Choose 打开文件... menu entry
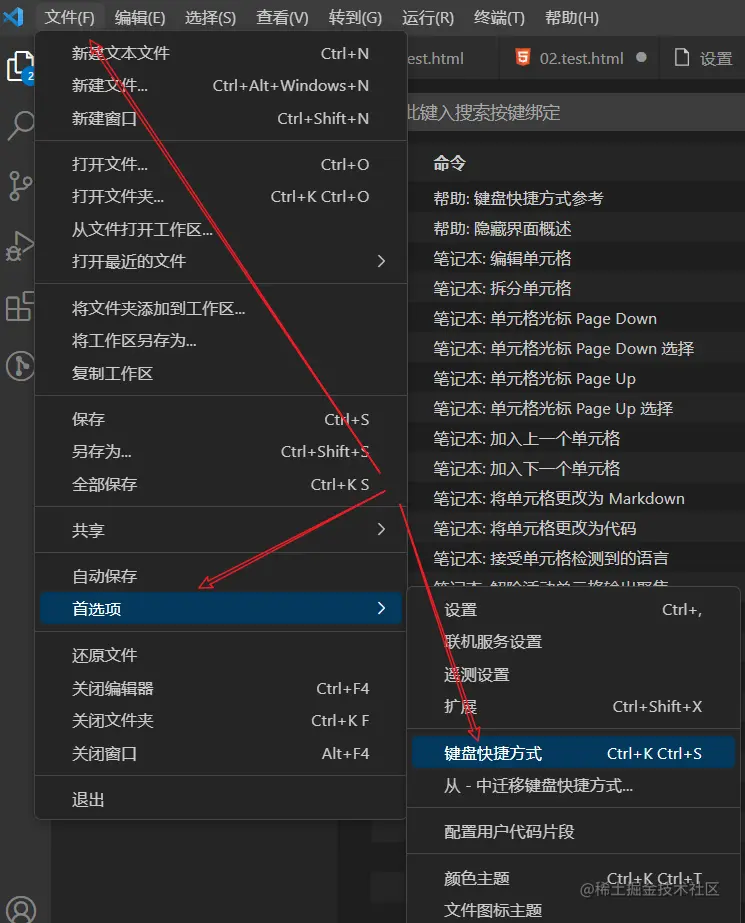745x923 pixels. point(221,164)
